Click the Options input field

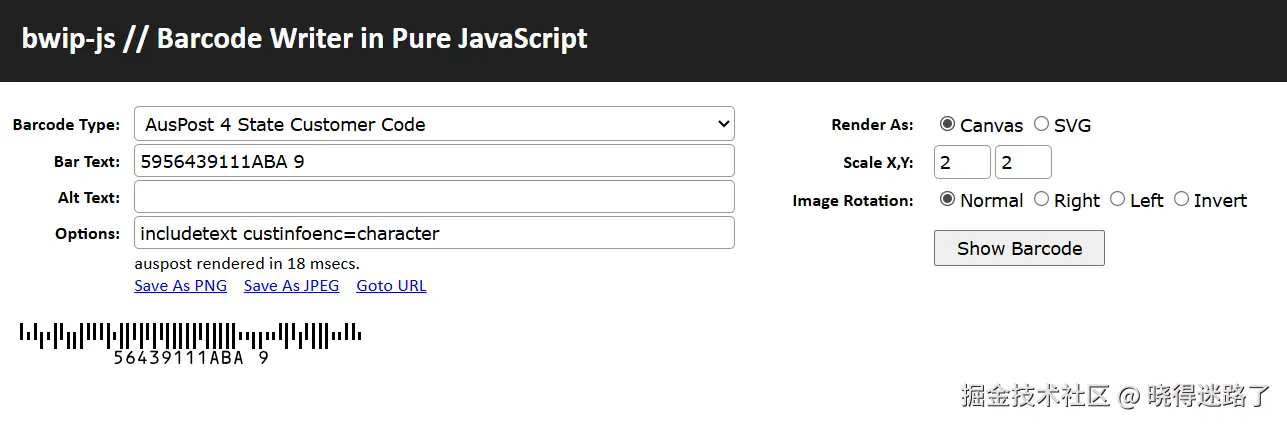434,233
